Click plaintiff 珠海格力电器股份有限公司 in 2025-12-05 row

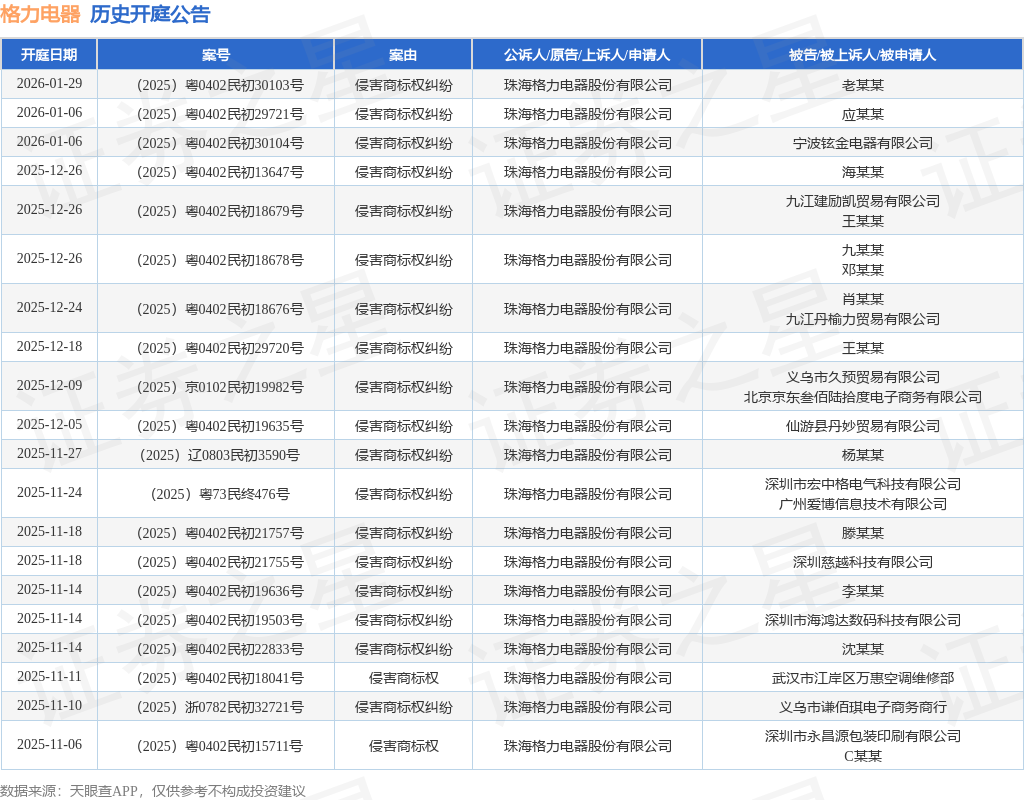pyautogui.click(x=587, y=426)
